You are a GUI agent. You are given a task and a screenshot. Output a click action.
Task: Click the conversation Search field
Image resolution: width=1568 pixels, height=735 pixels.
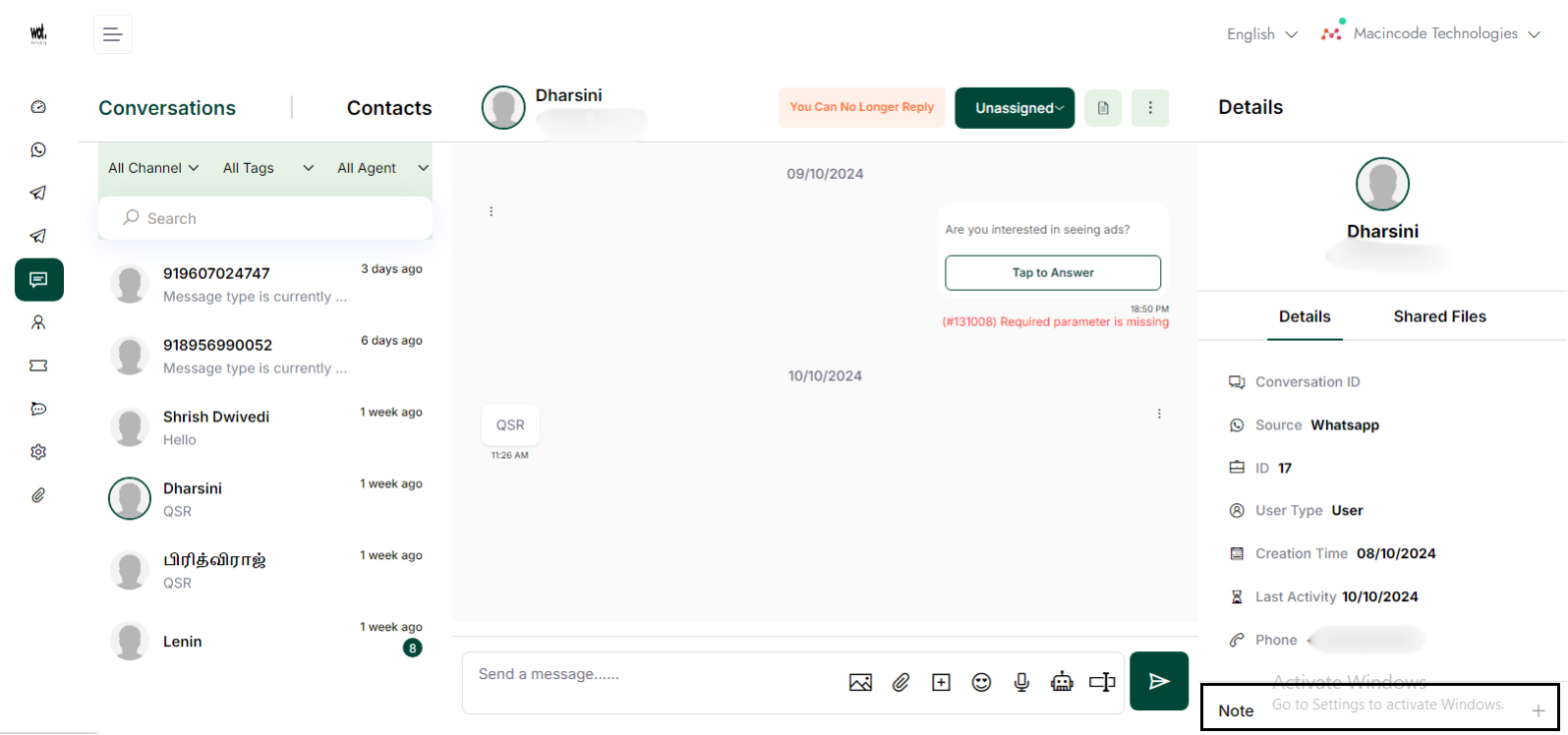265,218
